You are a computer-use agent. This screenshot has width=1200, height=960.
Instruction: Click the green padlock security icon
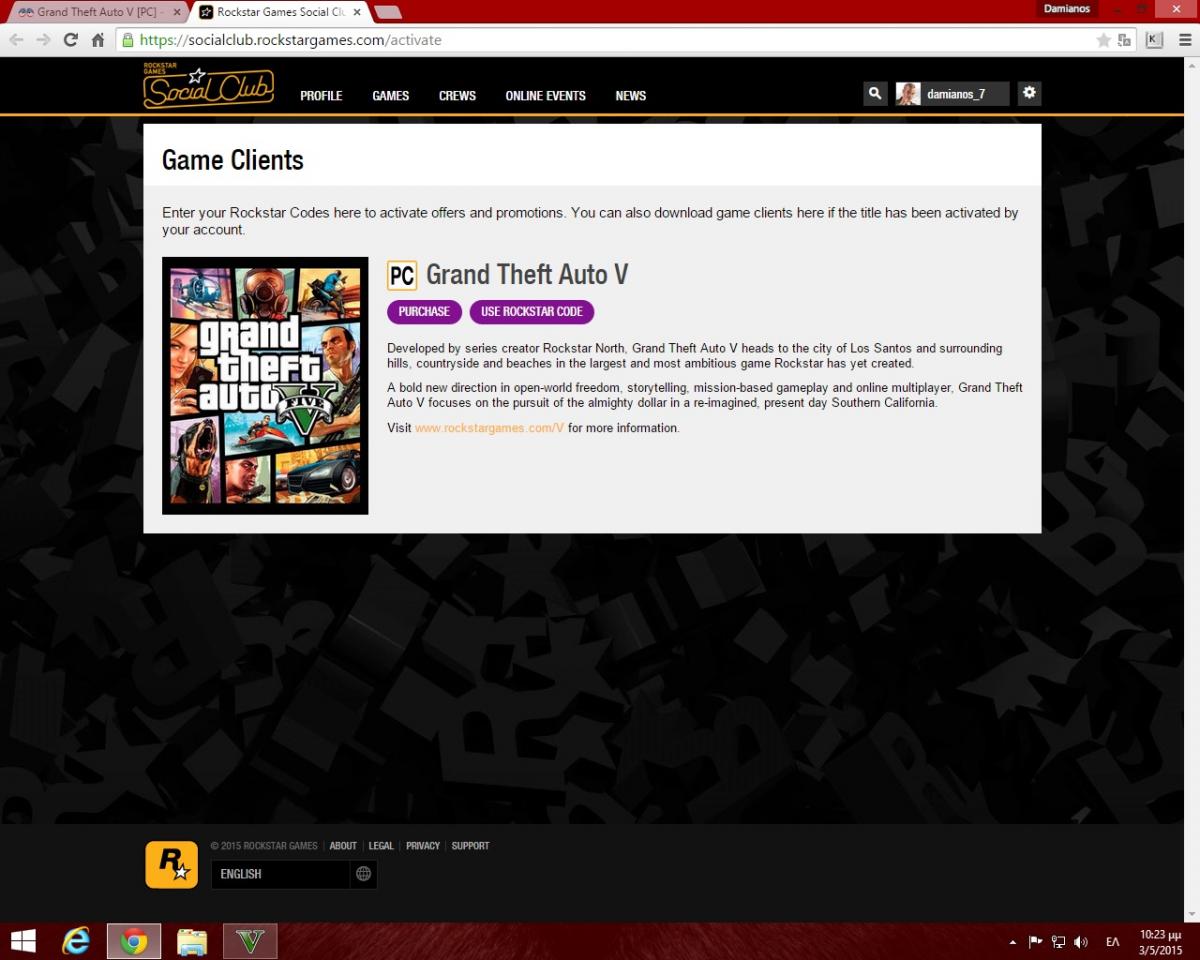pos(127,40)
